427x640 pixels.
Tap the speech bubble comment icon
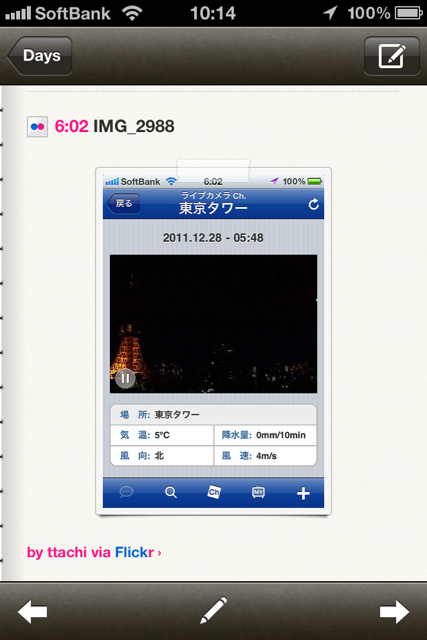click(126, 492)
